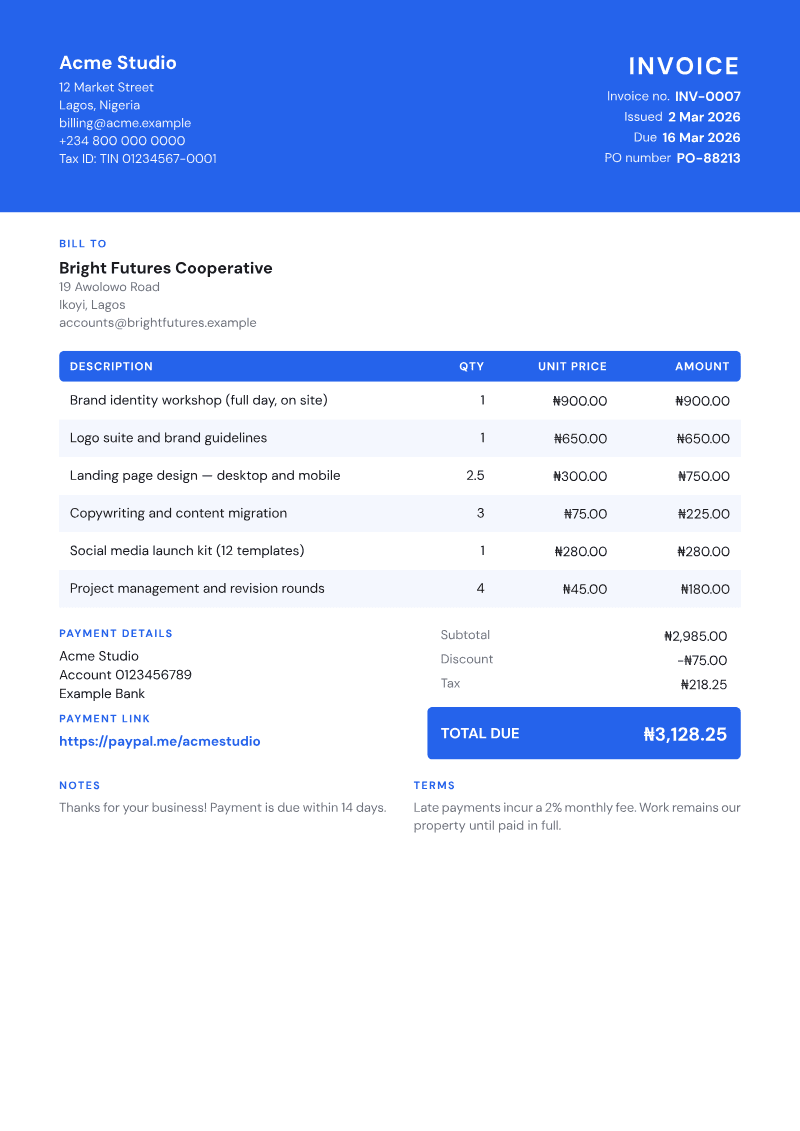Select the client name Bright Futures Cooperative
The height and width of the screenshot is (1131, 800).
(x=166, y=268)
